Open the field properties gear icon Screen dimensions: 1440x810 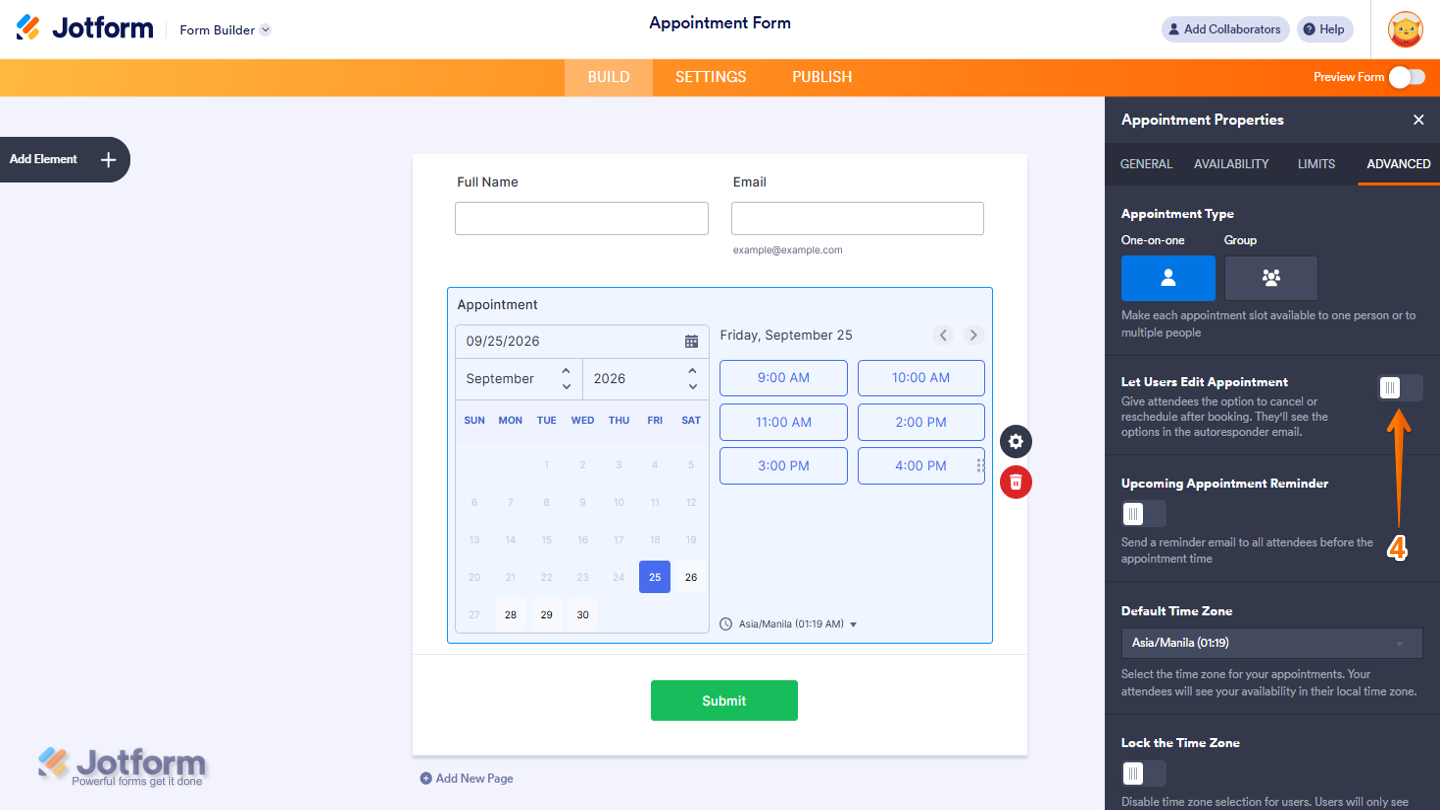[x=1016, y=442]
